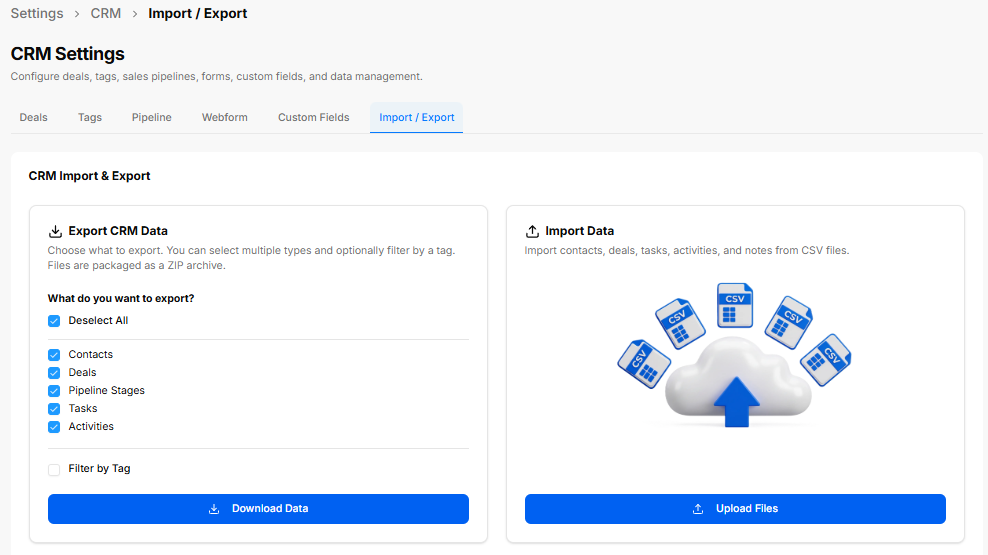Click the CRM Settings page title
The image size is (988, 555).
click(67, 54)
